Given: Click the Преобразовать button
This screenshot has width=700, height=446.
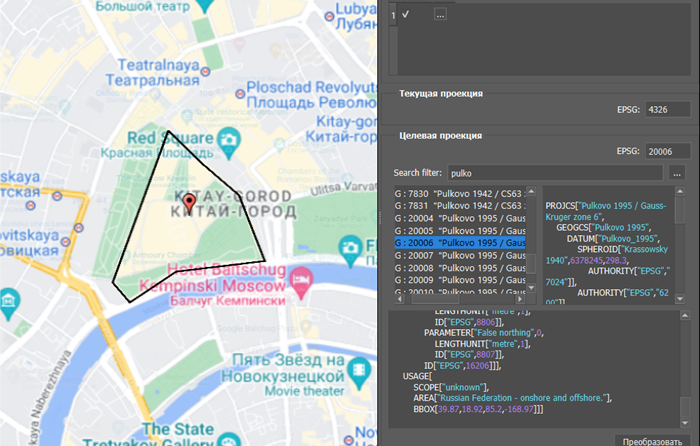Looking at the screenshot, I should tap(652, 441).
